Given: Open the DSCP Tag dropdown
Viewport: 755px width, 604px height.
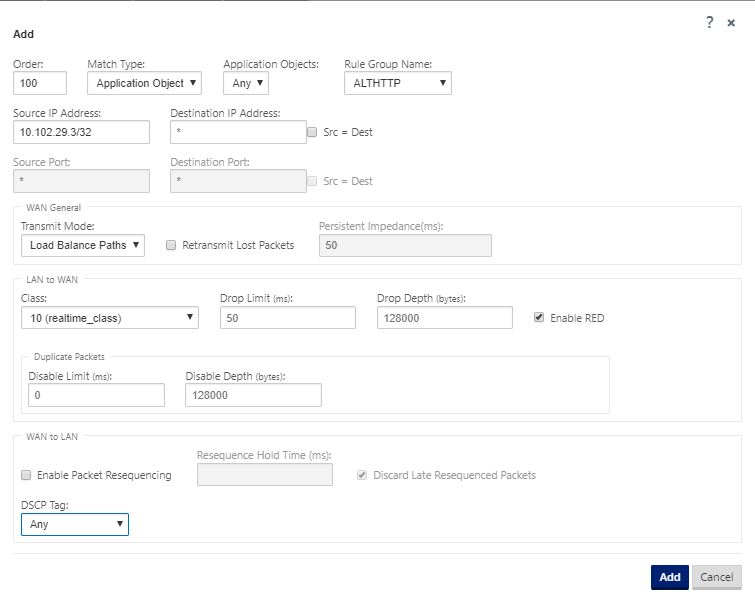Looking at the screenshot, I should tap(75, 524).
